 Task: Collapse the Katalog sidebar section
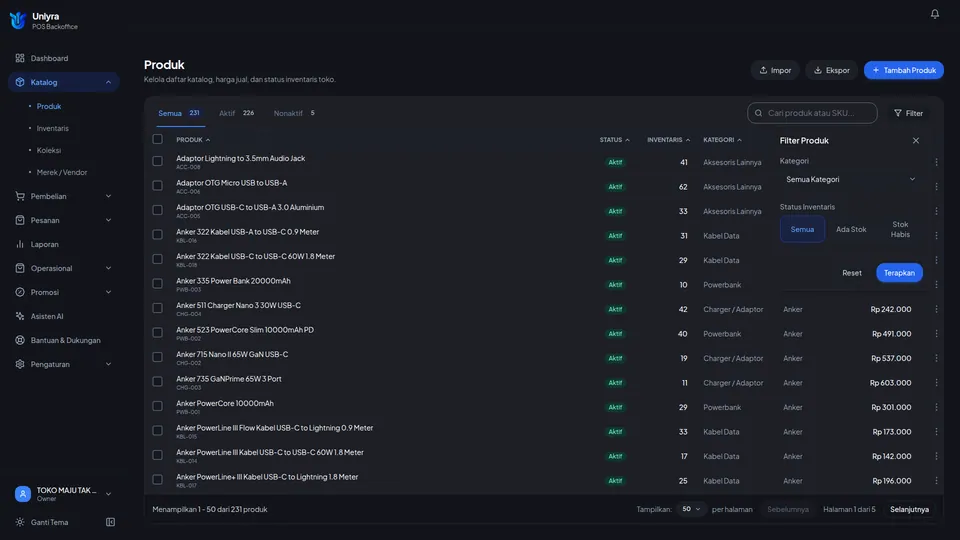tap(108, 82)
